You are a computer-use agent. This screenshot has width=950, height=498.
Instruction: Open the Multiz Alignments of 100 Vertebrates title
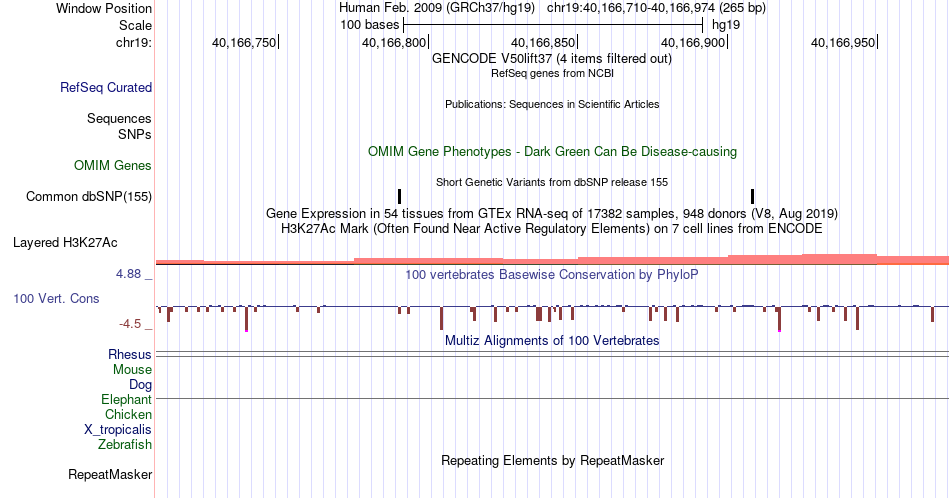tap(552, 340)
